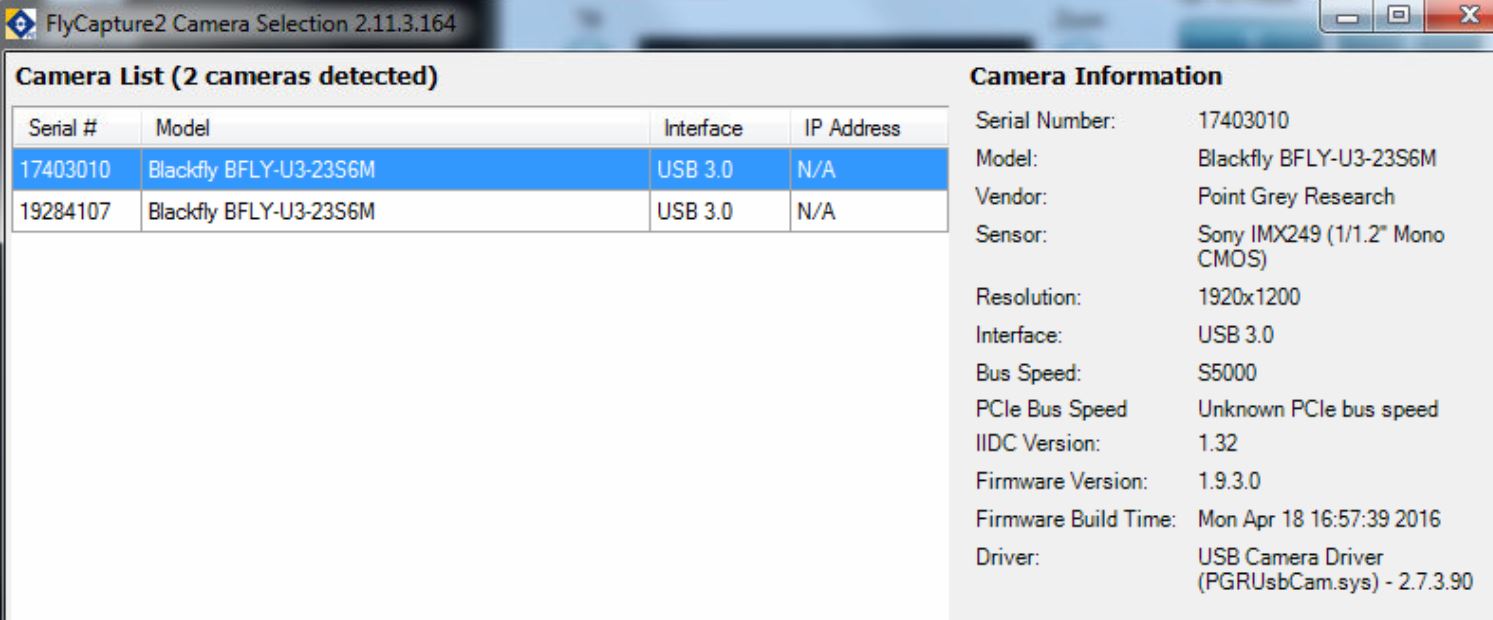1493x620 pixels.
Task: Click the IP Address column header
Action: [852, 128]
